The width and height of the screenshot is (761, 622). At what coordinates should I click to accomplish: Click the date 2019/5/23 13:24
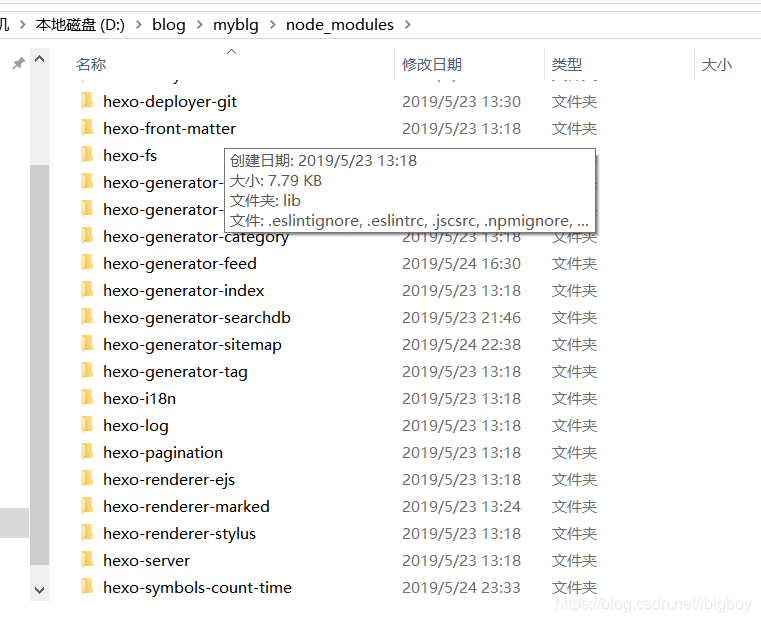[x=461, y=507]
